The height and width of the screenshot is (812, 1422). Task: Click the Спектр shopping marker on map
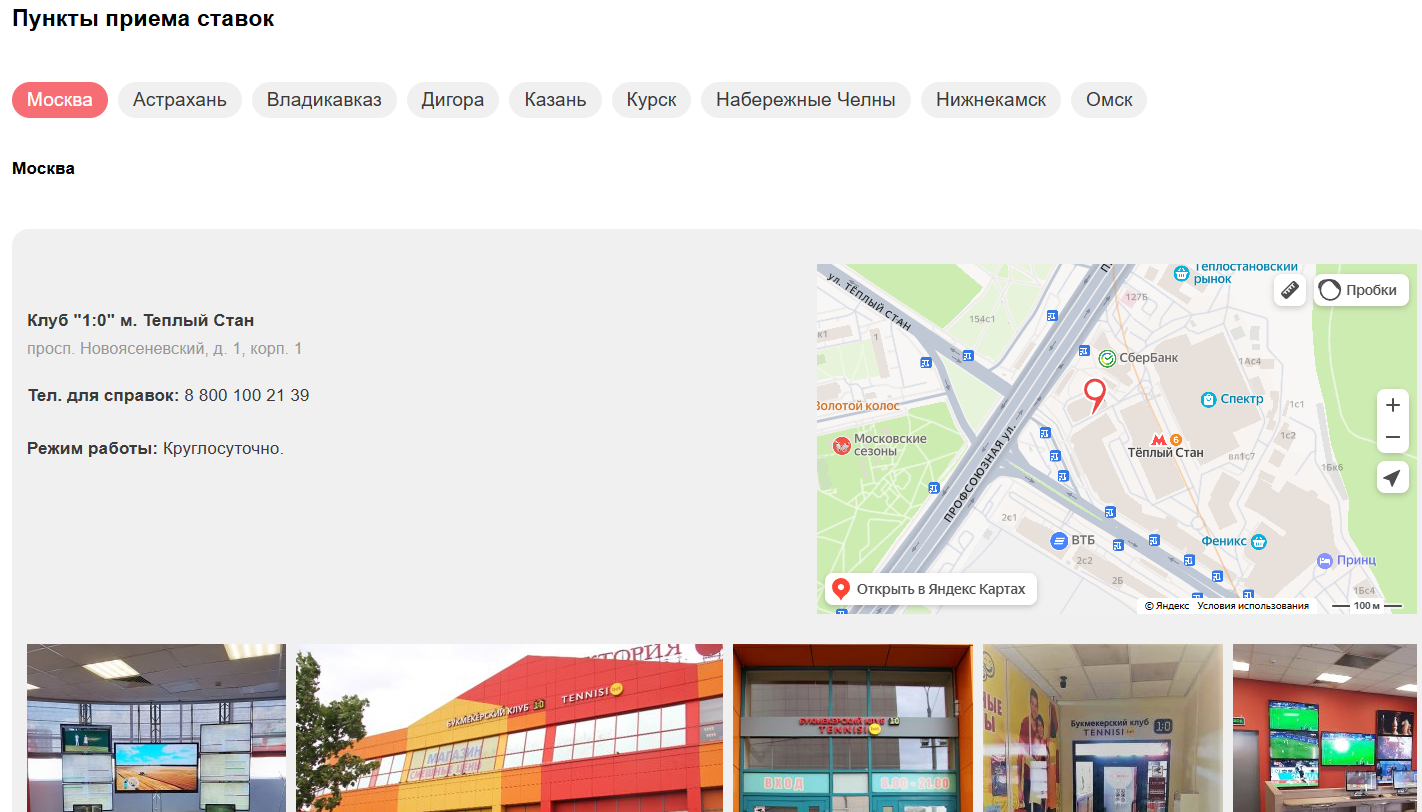tap(1208, 399)
